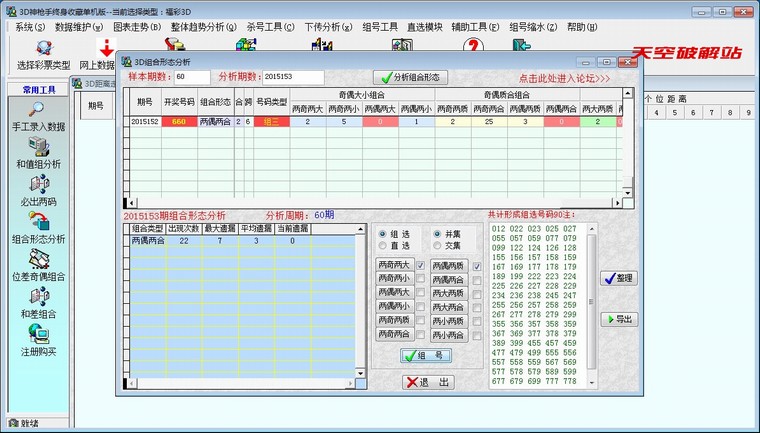Click the number list vertical scrollbar
Screen dimensions: 760x433
click(x=591, y=300)
